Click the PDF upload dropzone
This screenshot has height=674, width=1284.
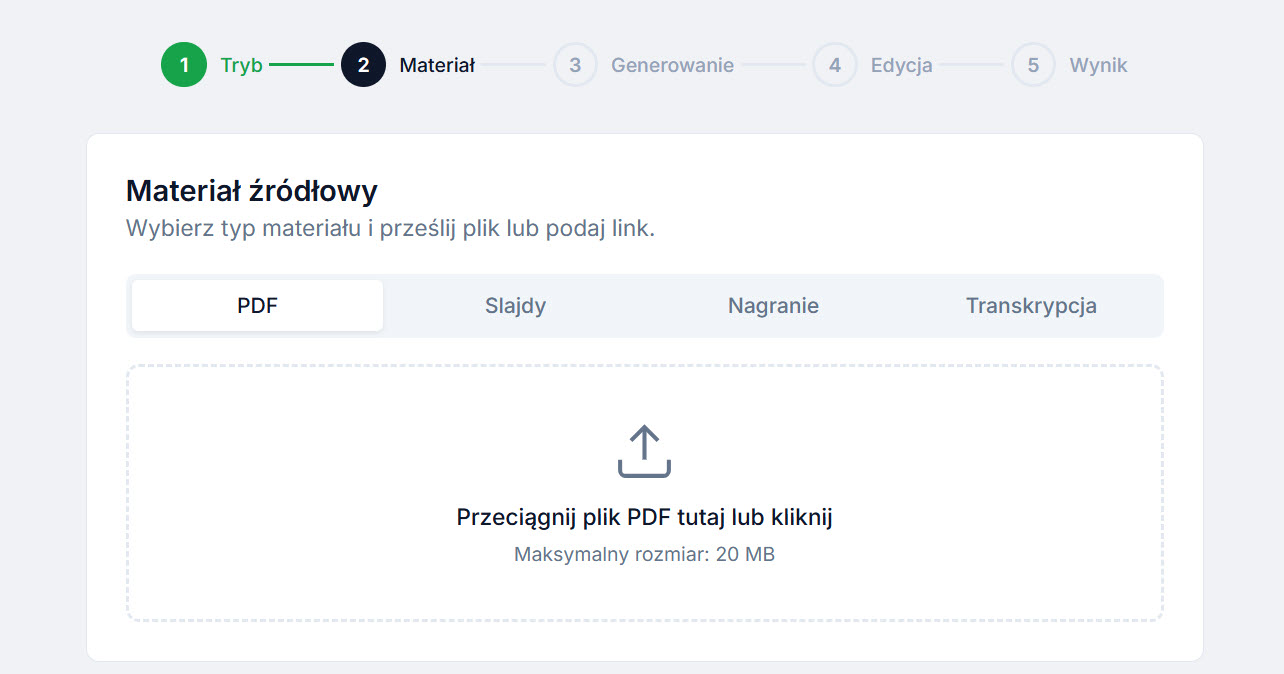click(x=644, y=492)
